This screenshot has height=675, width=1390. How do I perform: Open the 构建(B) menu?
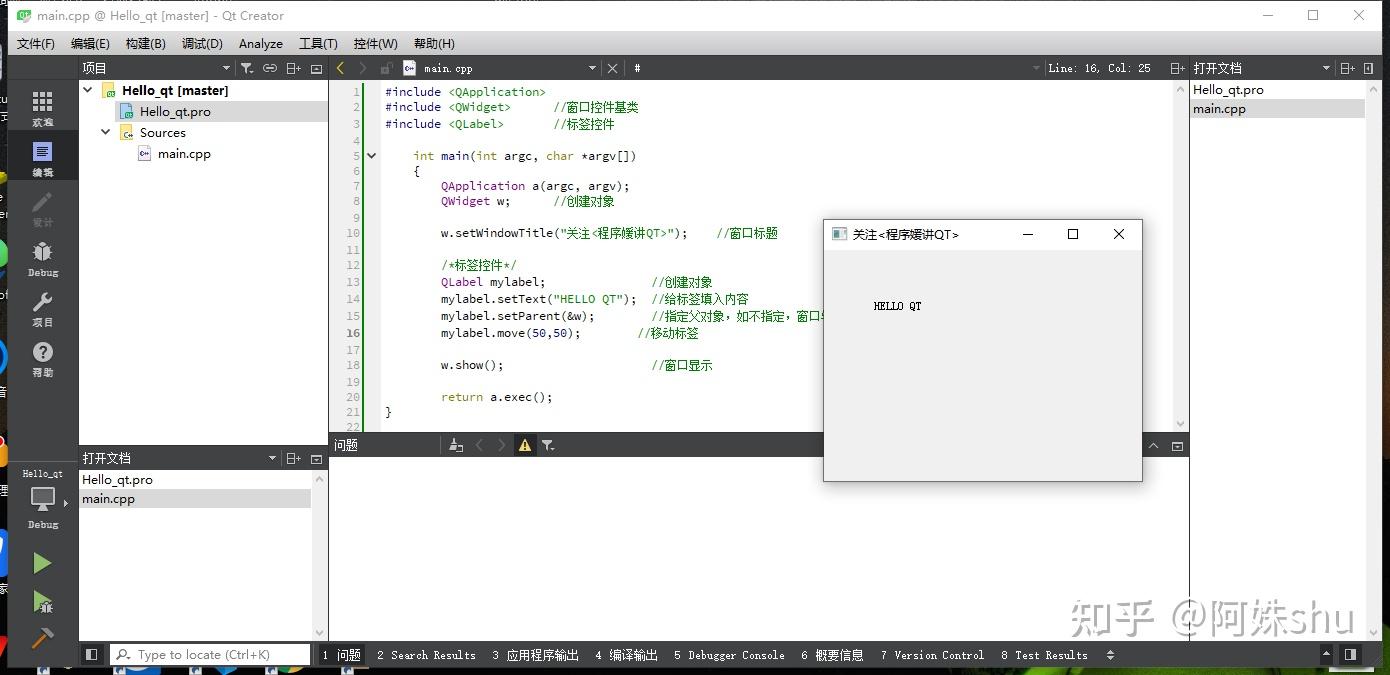coord(144,43)
